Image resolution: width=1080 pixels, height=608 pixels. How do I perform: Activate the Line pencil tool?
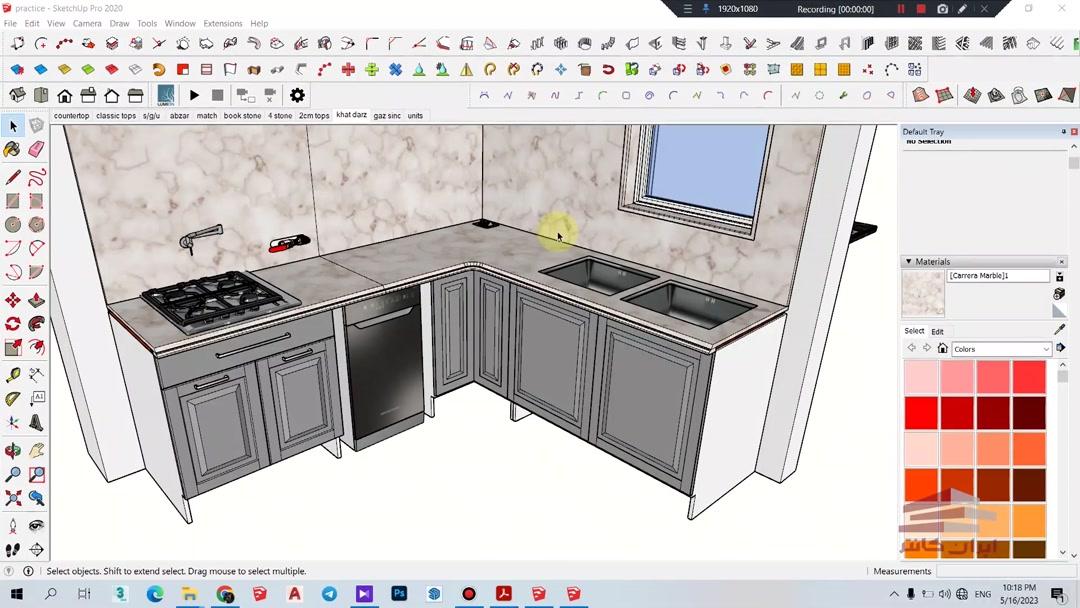[13, 177]
